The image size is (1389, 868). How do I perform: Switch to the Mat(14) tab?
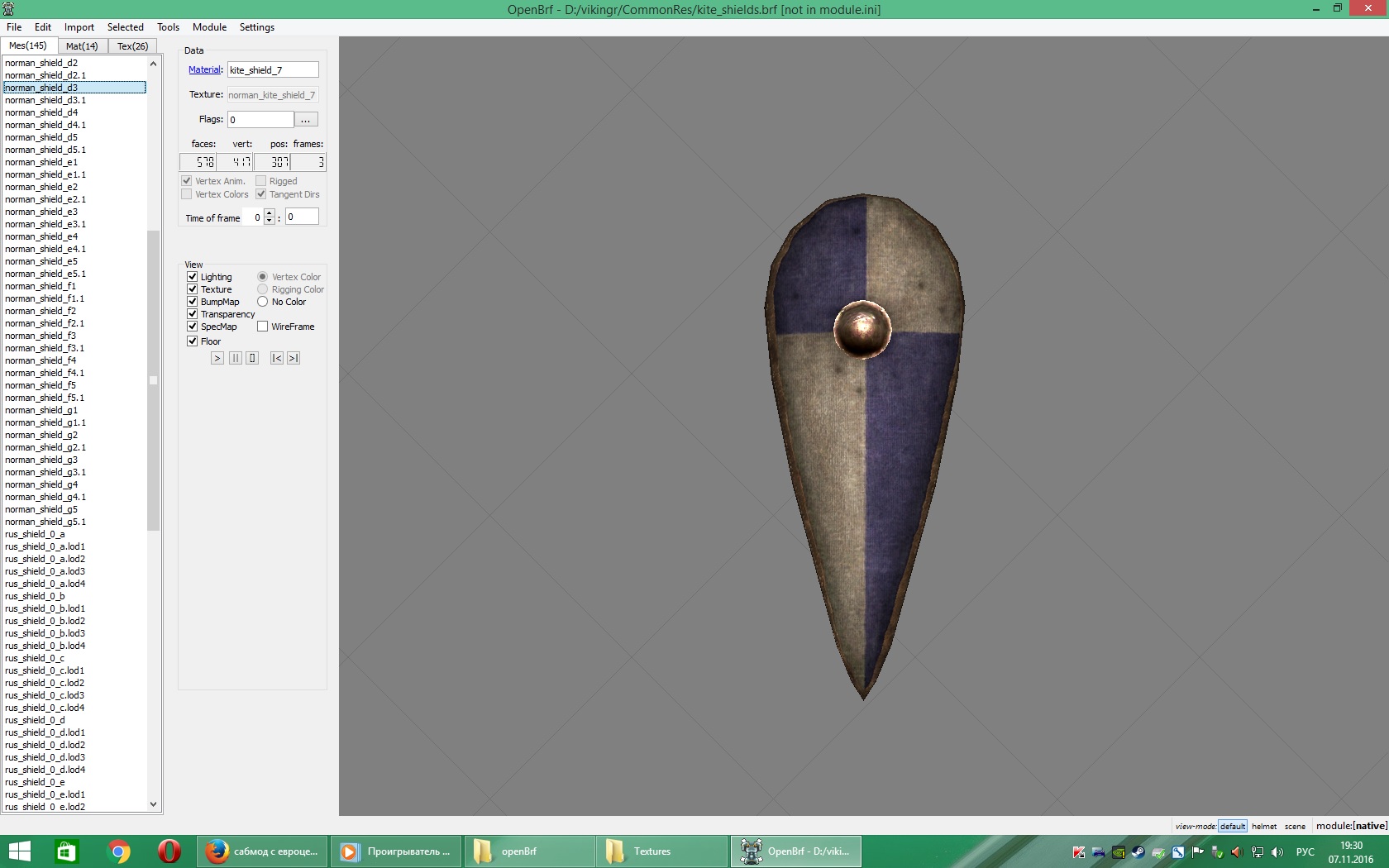[x=82, y=46]
